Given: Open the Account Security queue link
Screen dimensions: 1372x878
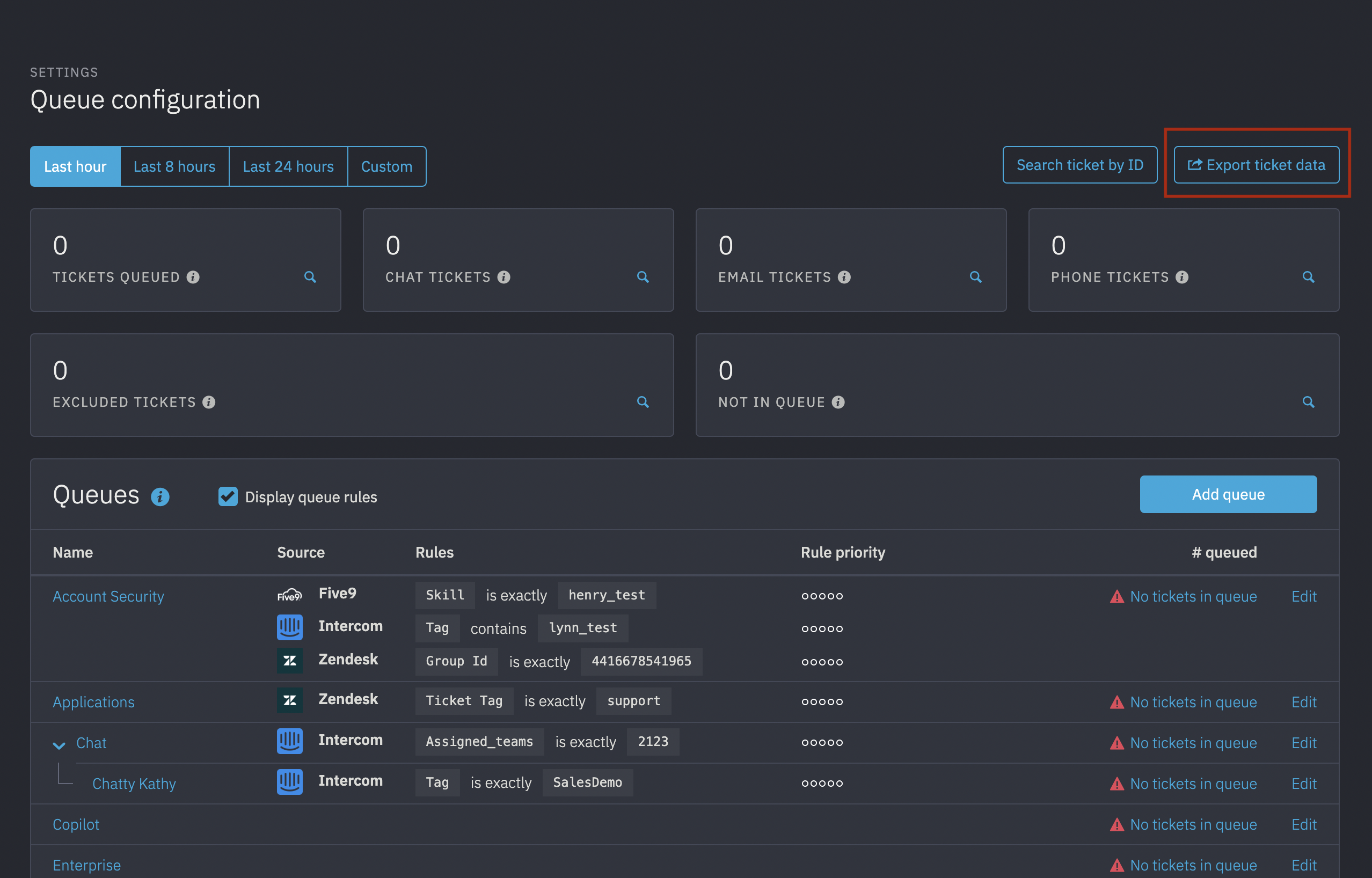Looking at the screenshot, I should (108, 596).
